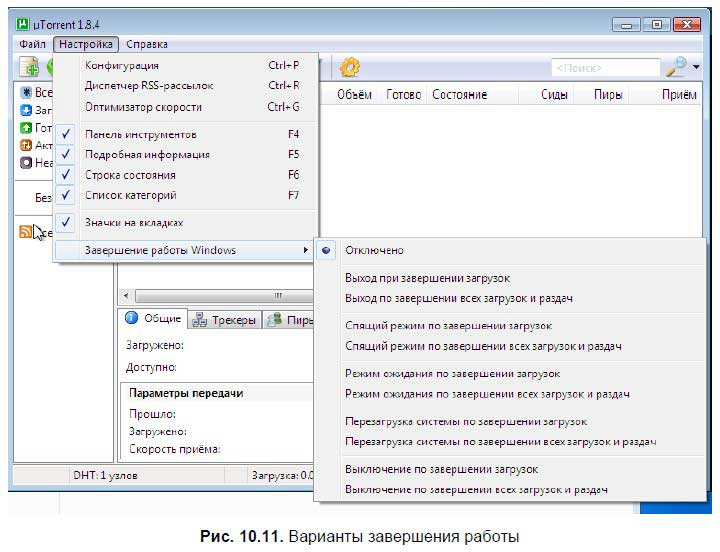This screenshot has height=552, width=720.
Task: Switch to the Трекеры tab
Action: [x=224, y=320]
